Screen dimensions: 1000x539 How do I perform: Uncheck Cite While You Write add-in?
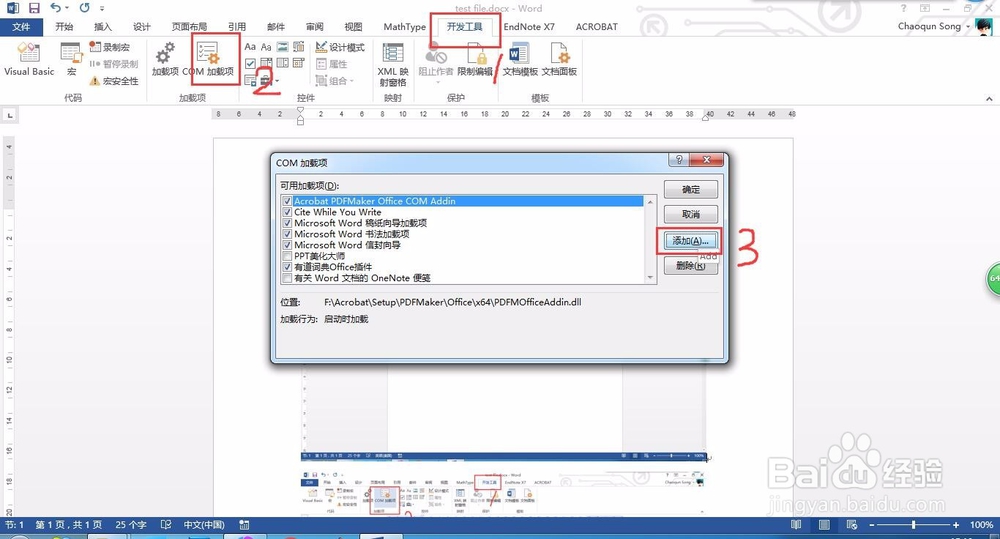tap(287, 212)
